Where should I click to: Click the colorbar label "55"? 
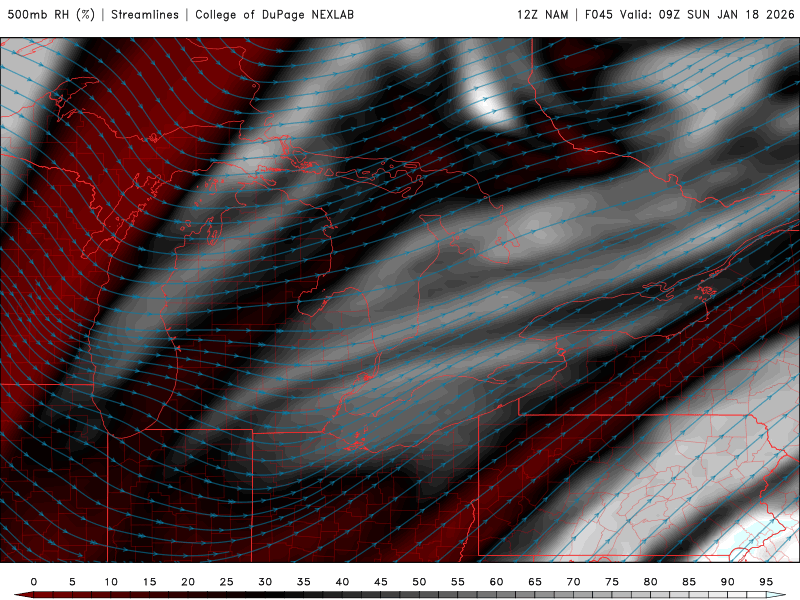pos(458,582)
